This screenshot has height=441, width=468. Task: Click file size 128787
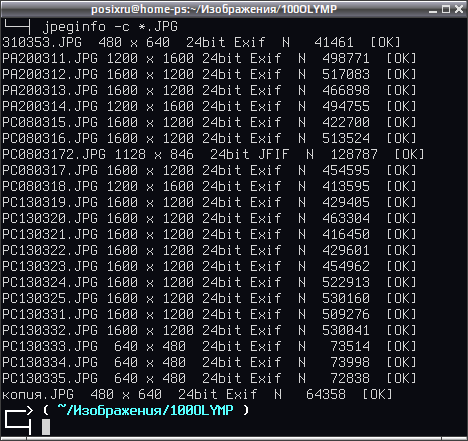[x=354, y=154]
